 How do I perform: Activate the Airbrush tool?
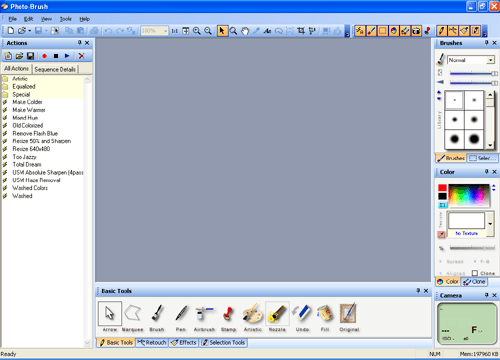(x=204, y=316)
